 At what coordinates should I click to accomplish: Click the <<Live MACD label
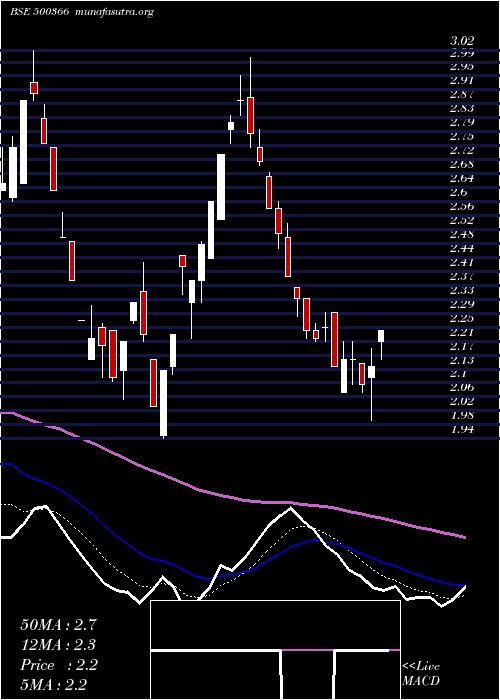click(x=421, y=673)
